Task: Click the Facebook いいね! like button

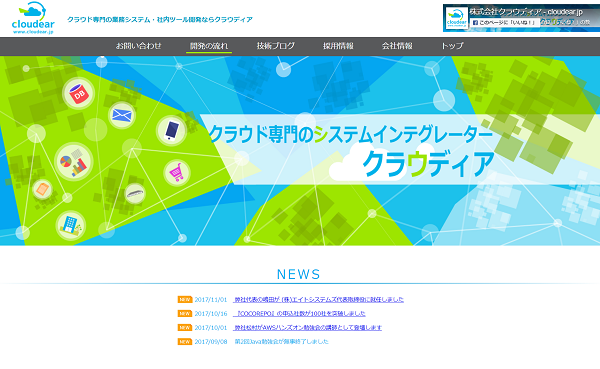Action: pyautogui.click(x=504, y=23)
